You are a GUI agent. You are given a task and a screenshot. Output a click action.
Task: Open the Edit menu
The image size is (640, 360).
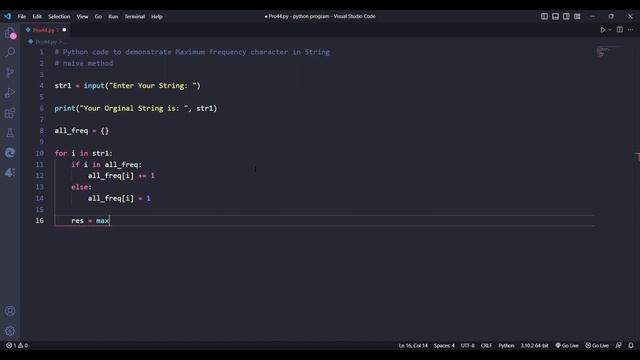pos(37,17)
